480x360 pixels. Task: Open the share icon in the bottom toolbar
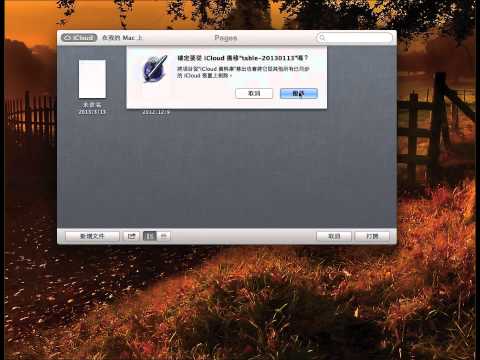pyautogui.click(x=132, y=236)
